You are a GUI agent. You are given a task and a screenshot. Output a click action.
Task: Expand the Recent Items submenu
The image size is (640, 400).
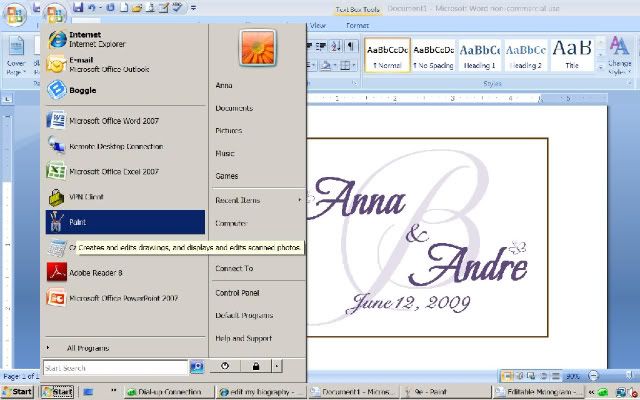(x=258, y=200)
